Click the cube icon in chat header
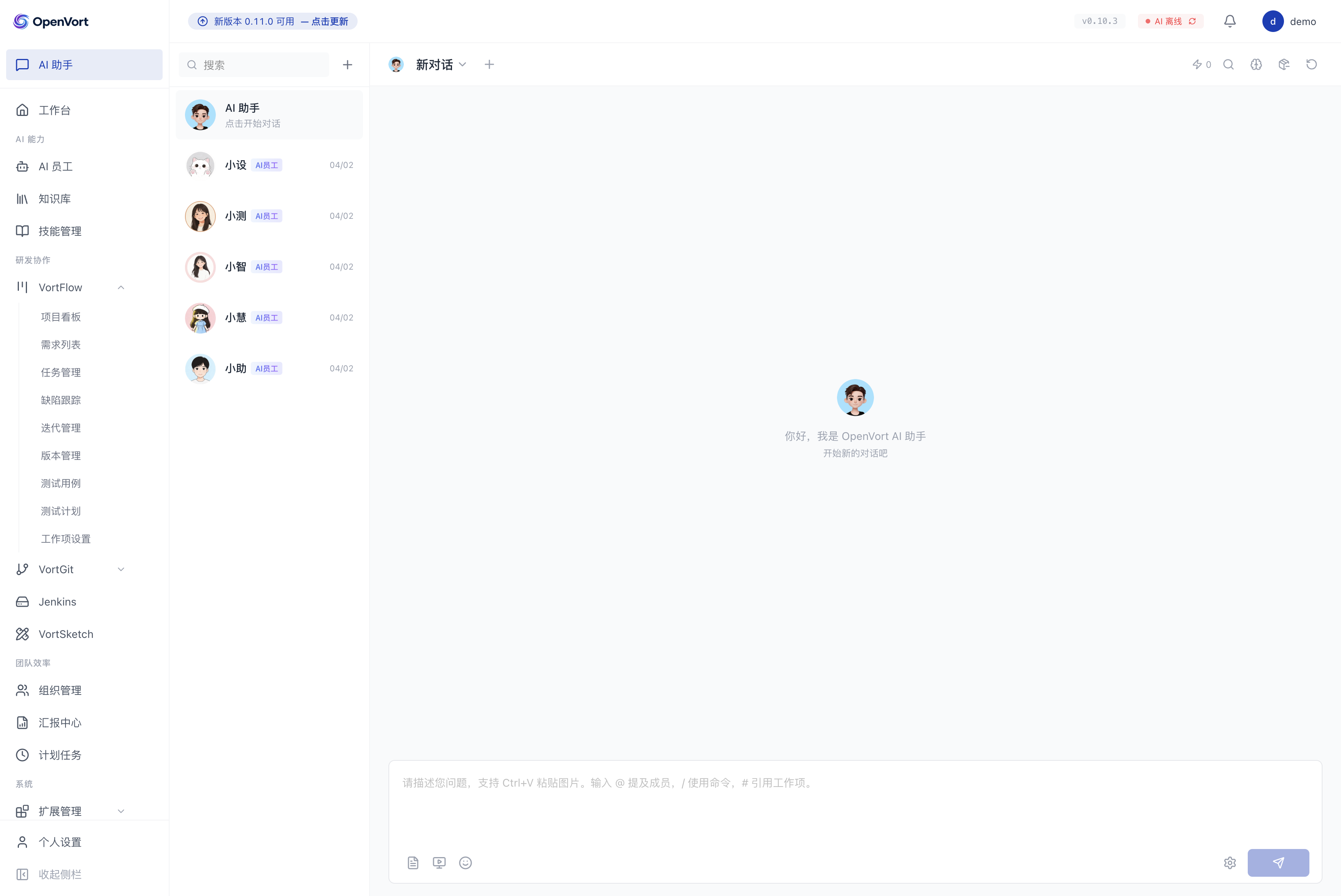 point(1284,65)
